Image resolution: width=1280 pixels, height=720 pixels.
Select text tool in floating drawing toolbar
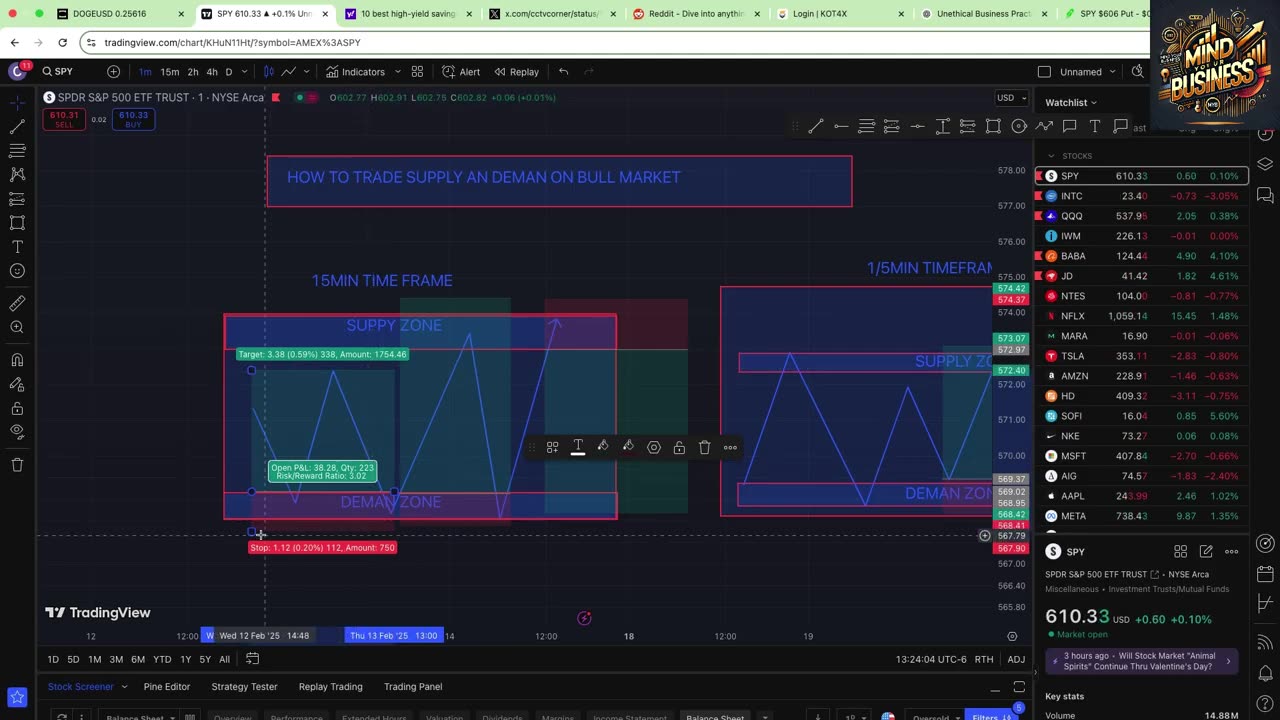pos(1095,126)
